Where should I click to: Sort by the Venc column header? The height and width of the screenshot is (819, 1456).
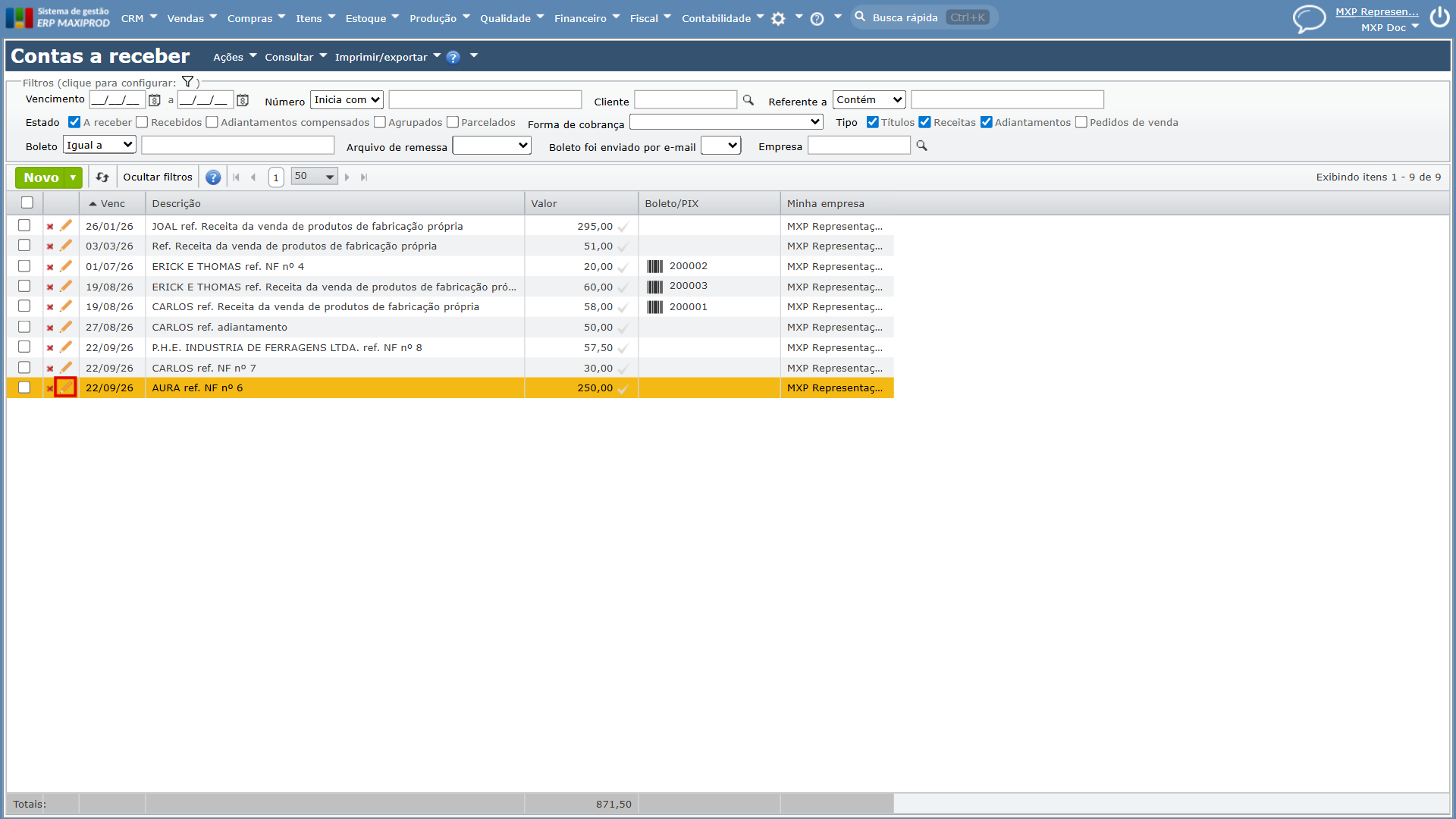click(112, 203)
